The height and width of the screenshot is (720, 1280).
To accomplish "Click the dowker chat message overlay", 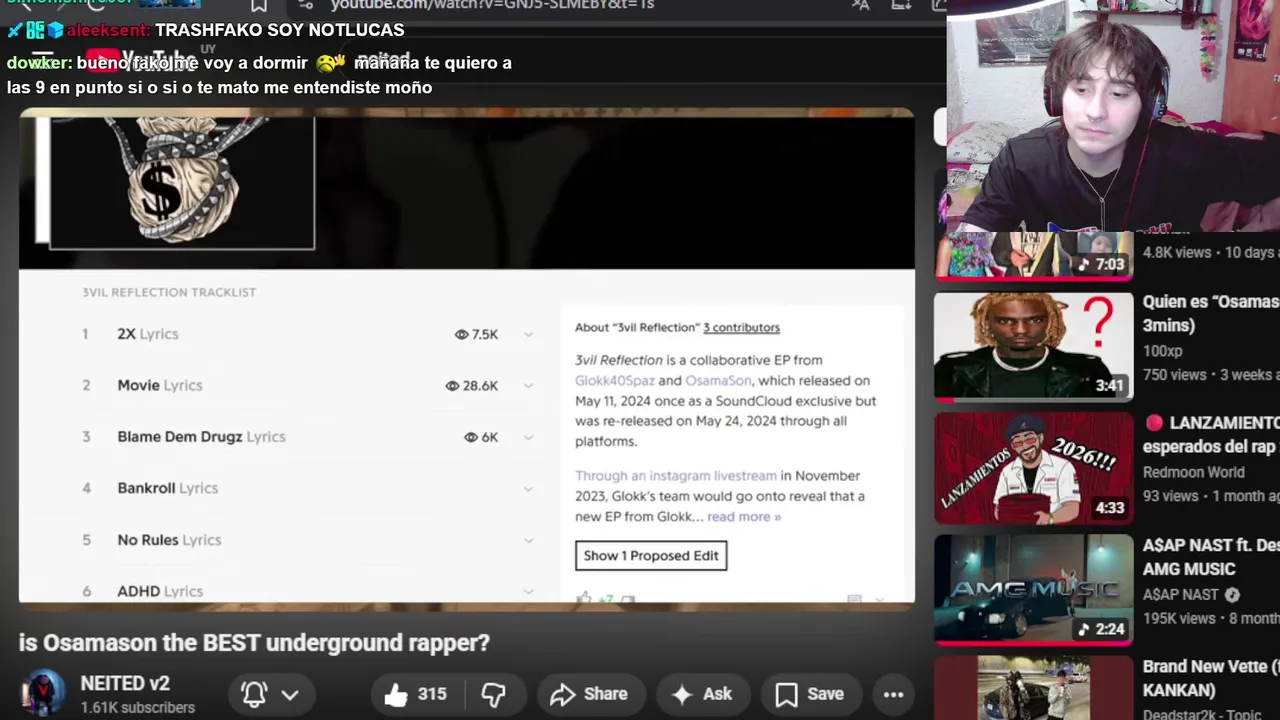I will (x=260, y=75).
